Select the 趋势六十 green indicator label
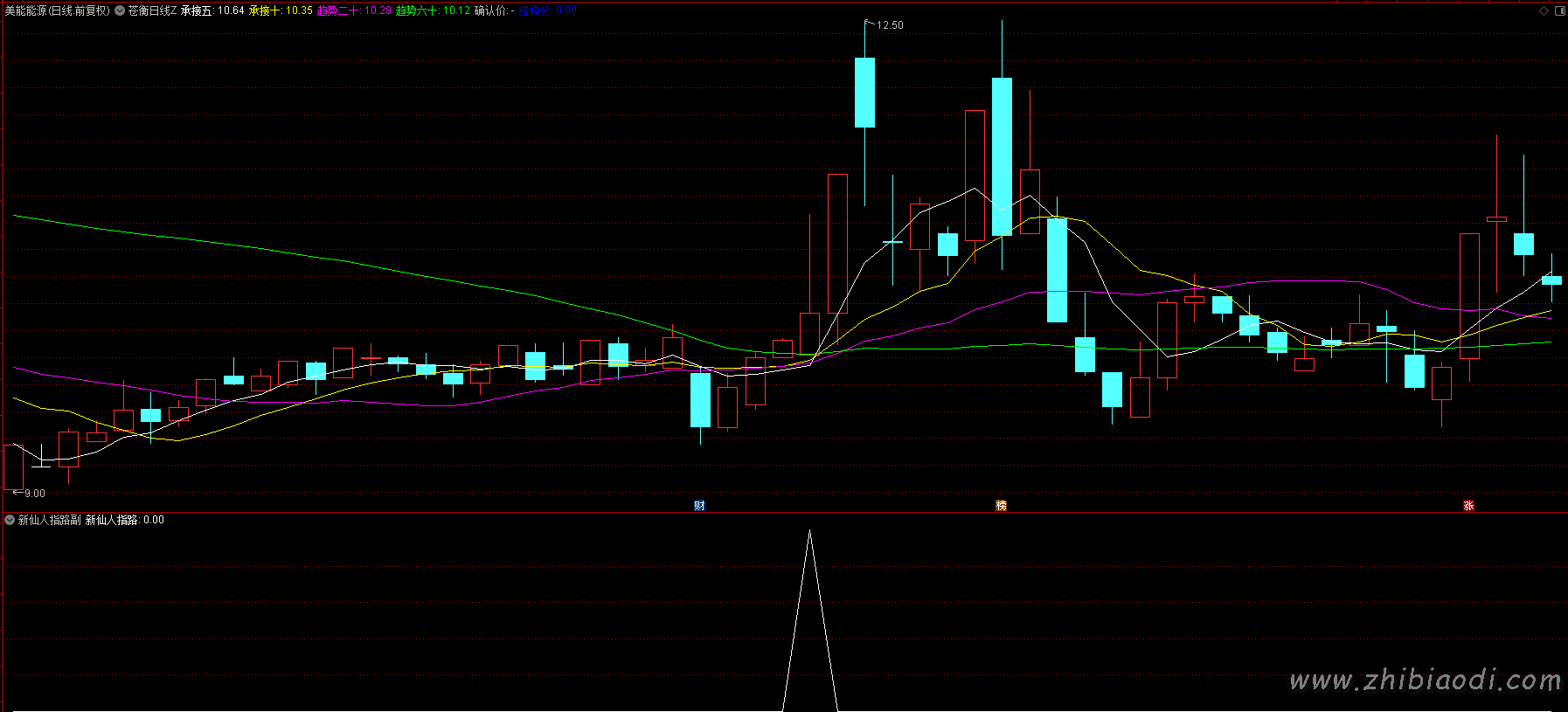 [433, 10]
